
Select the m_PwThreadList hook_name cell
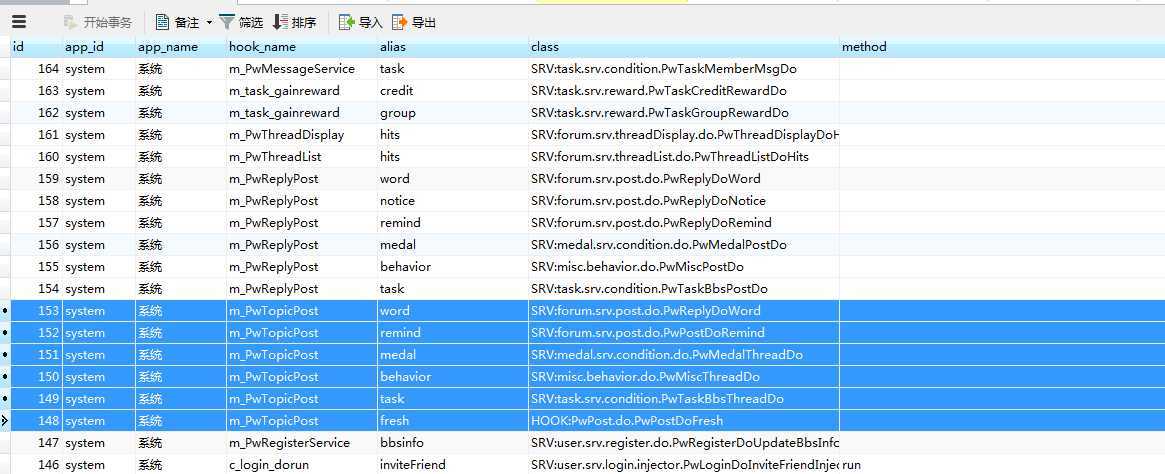point(302,157)
